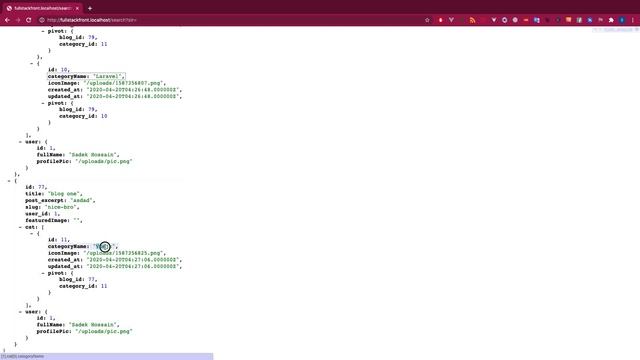The height and width of the screenshot is (360, 640).
Task: Focus the address bar URL field
Action: tap(233, 20)
